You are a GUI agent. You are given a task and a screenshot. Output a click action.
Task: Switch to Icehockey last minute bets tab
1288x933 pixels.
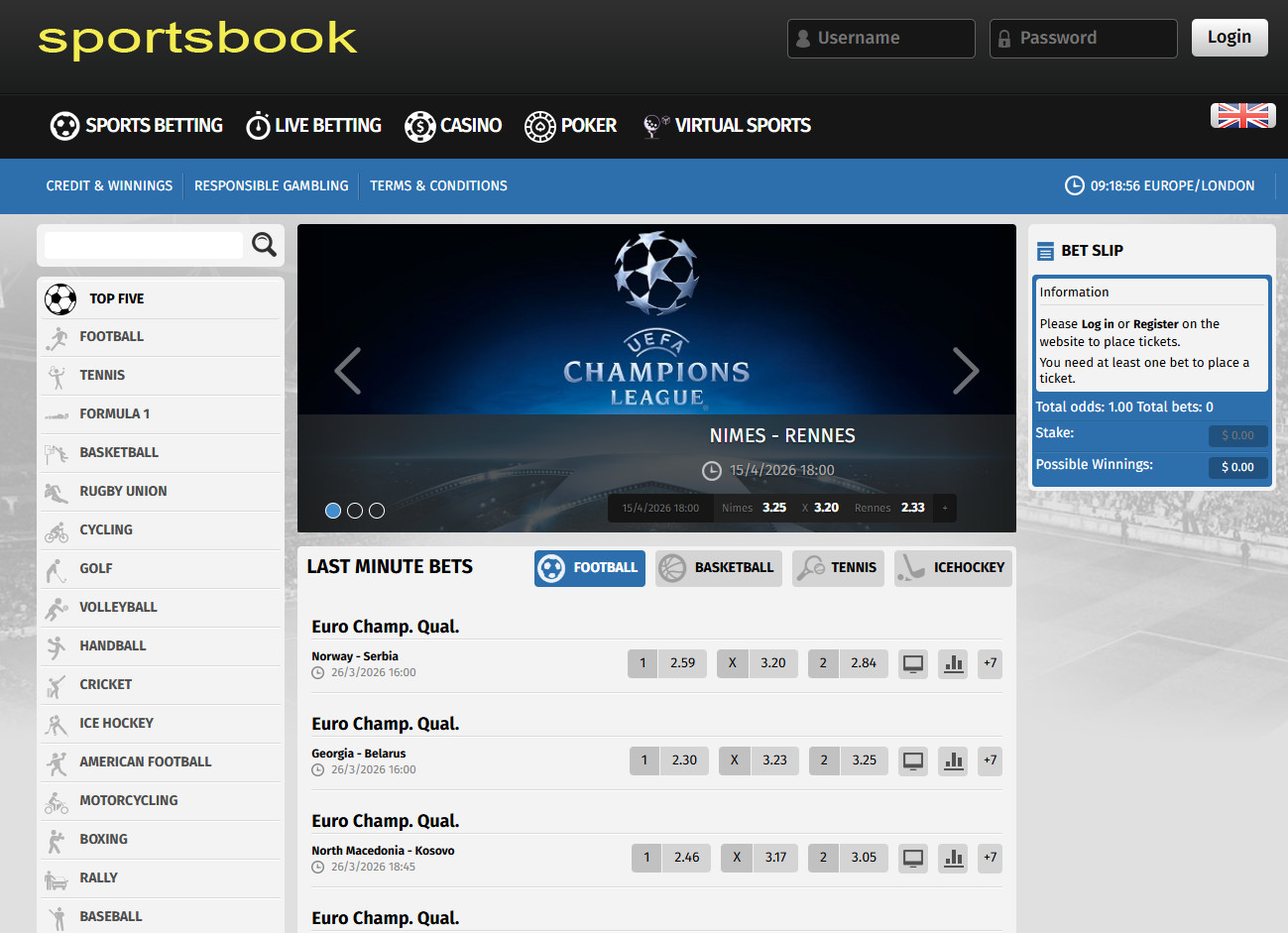click(x=953, y=568)
